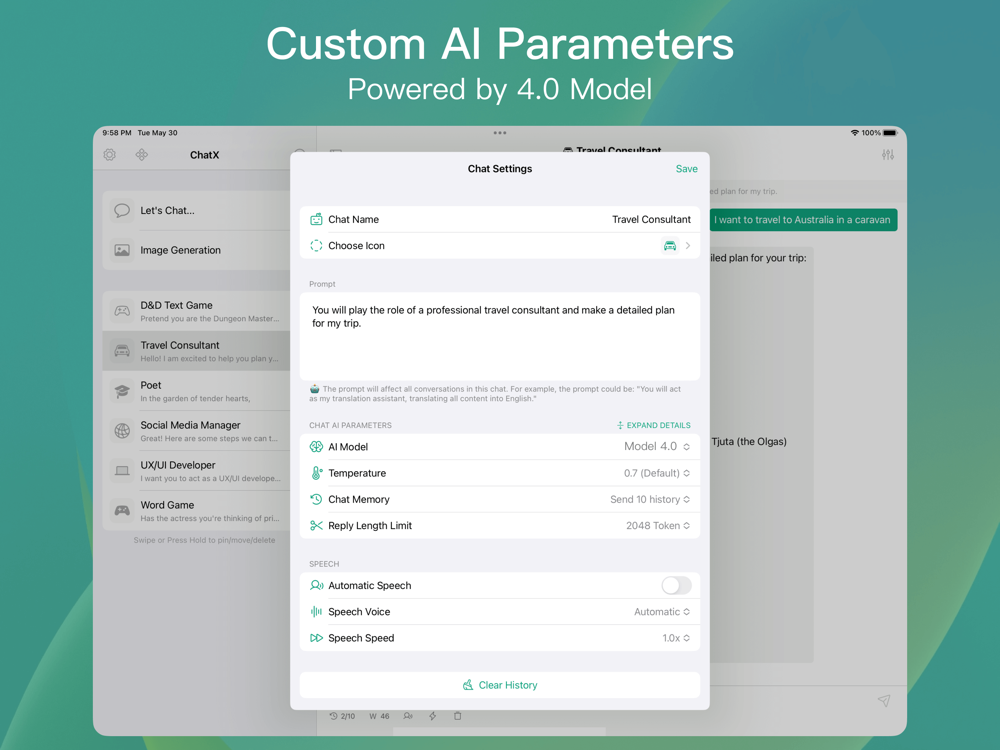Open the AI Model 4.0 dropdown

tap(657, 446)
